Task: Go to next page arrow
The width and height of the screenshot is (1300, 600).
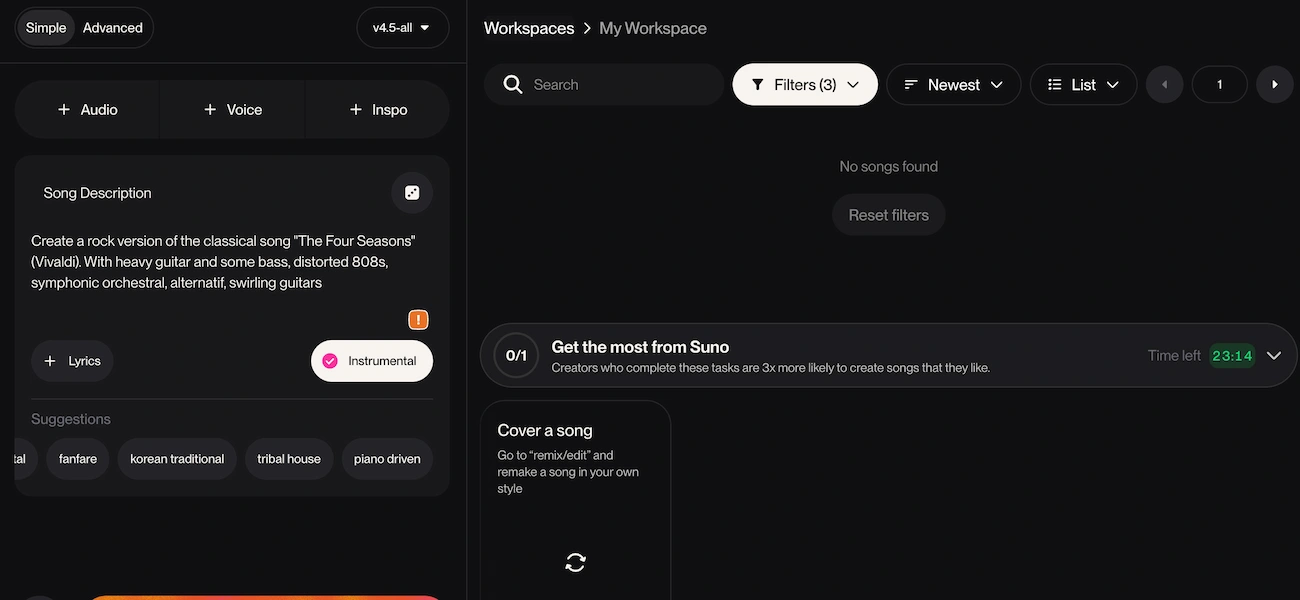Action: click(1275, 85)
